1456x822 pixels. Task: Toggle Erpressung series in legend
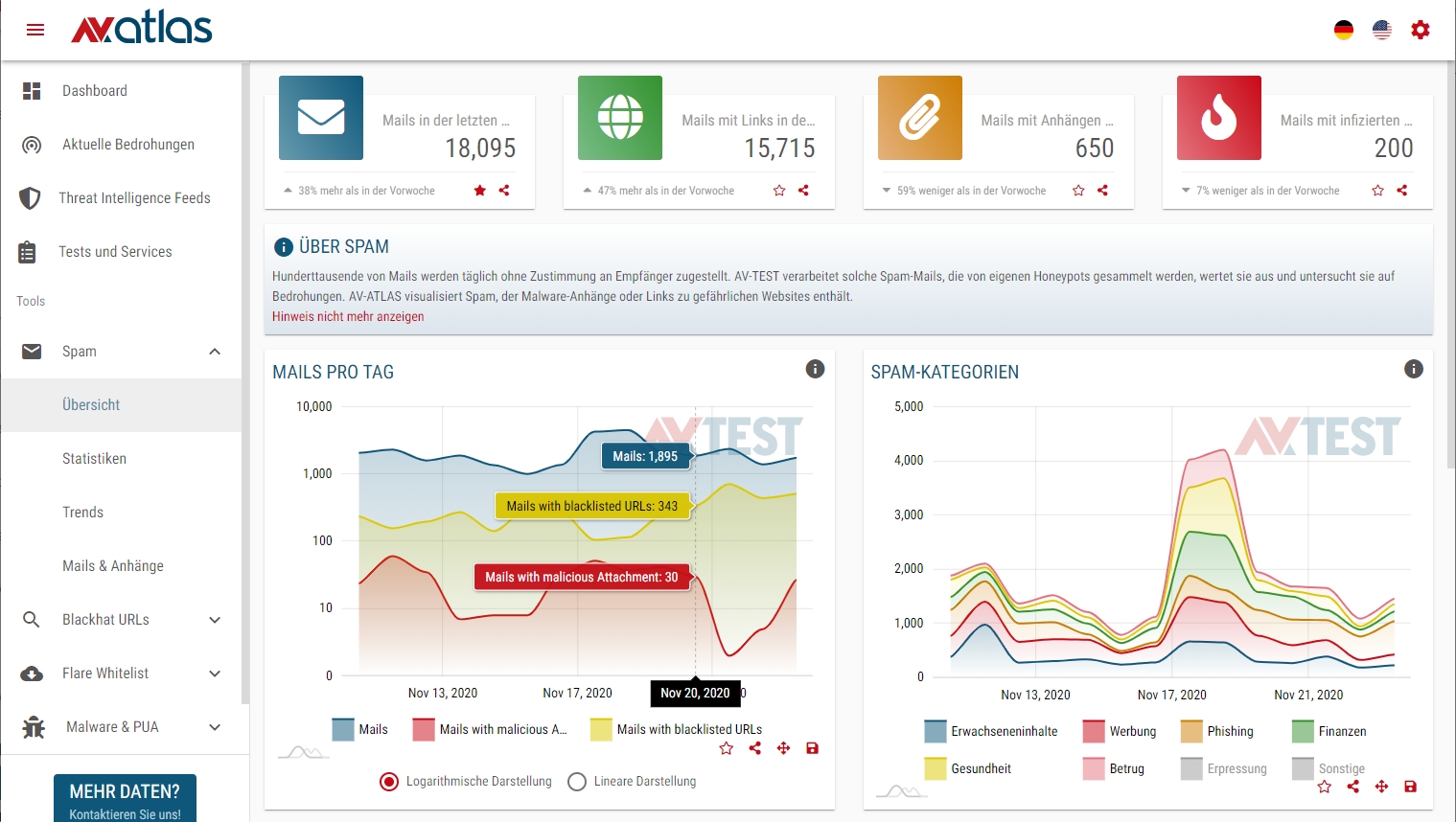1236,768
